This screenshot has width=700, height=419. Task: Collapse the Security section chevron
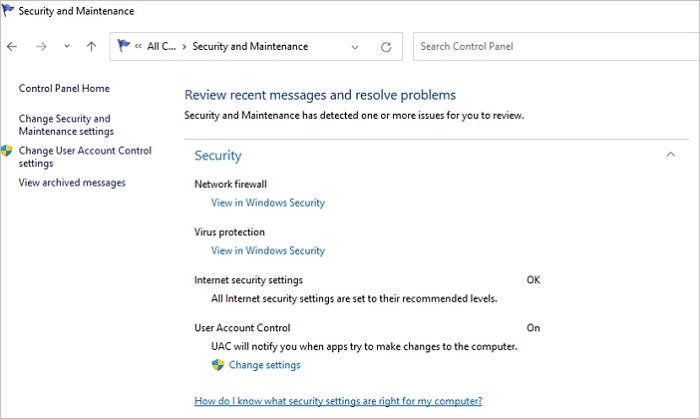[x=671, y=154]
